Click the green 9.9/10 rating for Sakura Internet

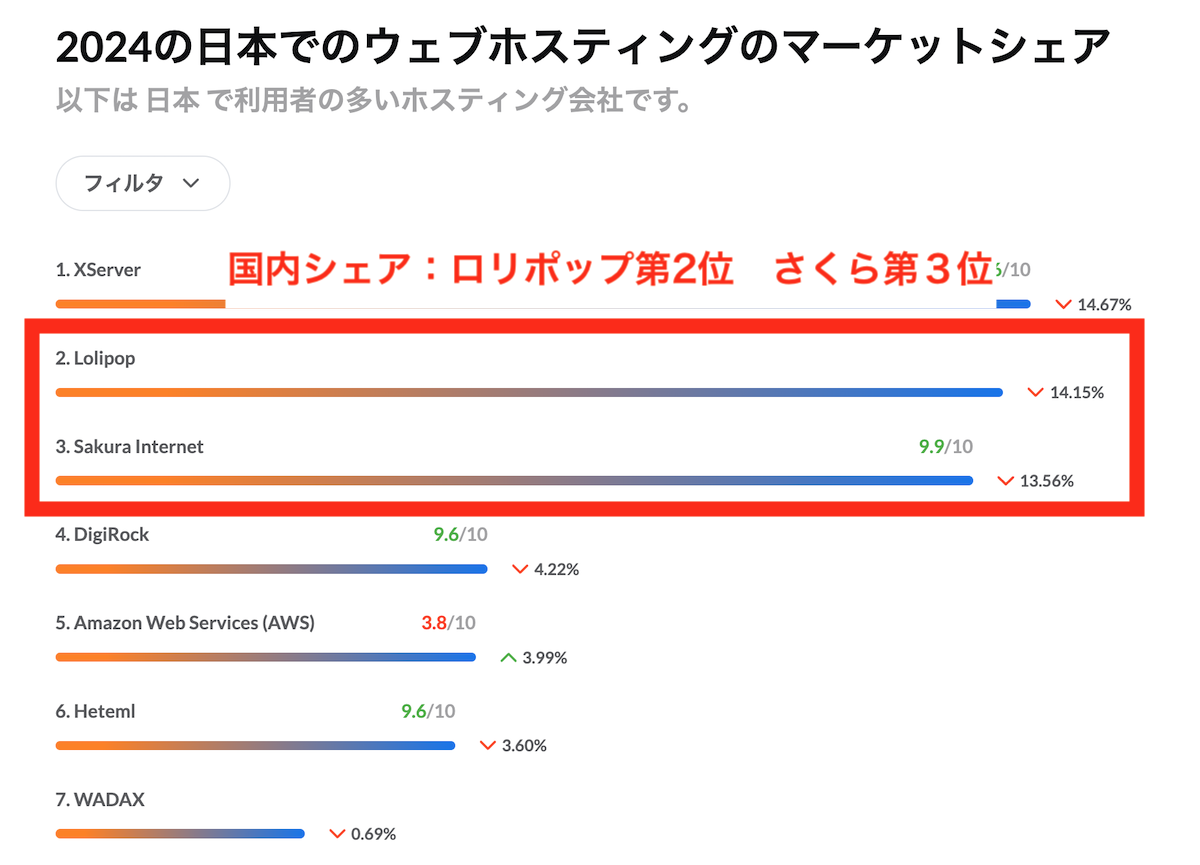tap(943, 446)
